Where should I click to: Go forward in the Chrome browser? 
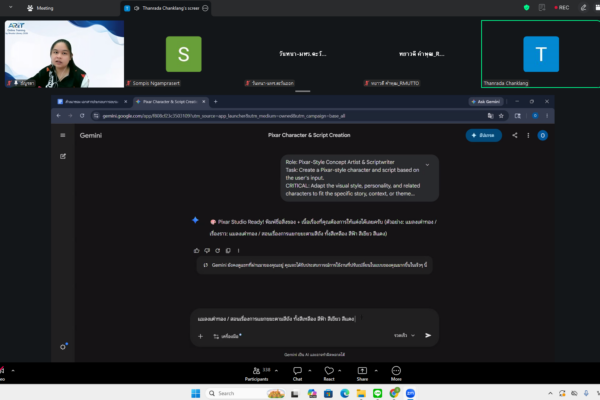coord(70,116)
